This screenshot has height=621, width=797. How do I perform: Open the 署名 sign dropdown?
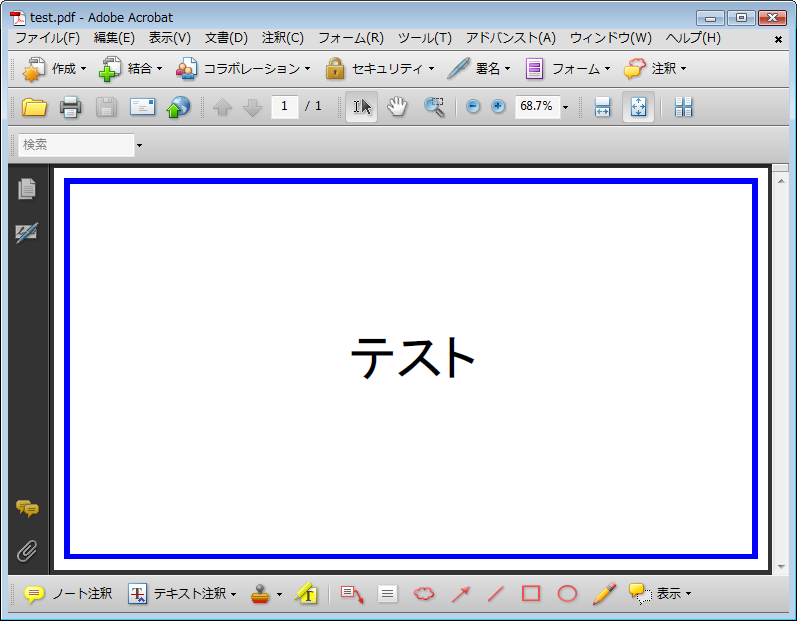click(x=478, y=69)
